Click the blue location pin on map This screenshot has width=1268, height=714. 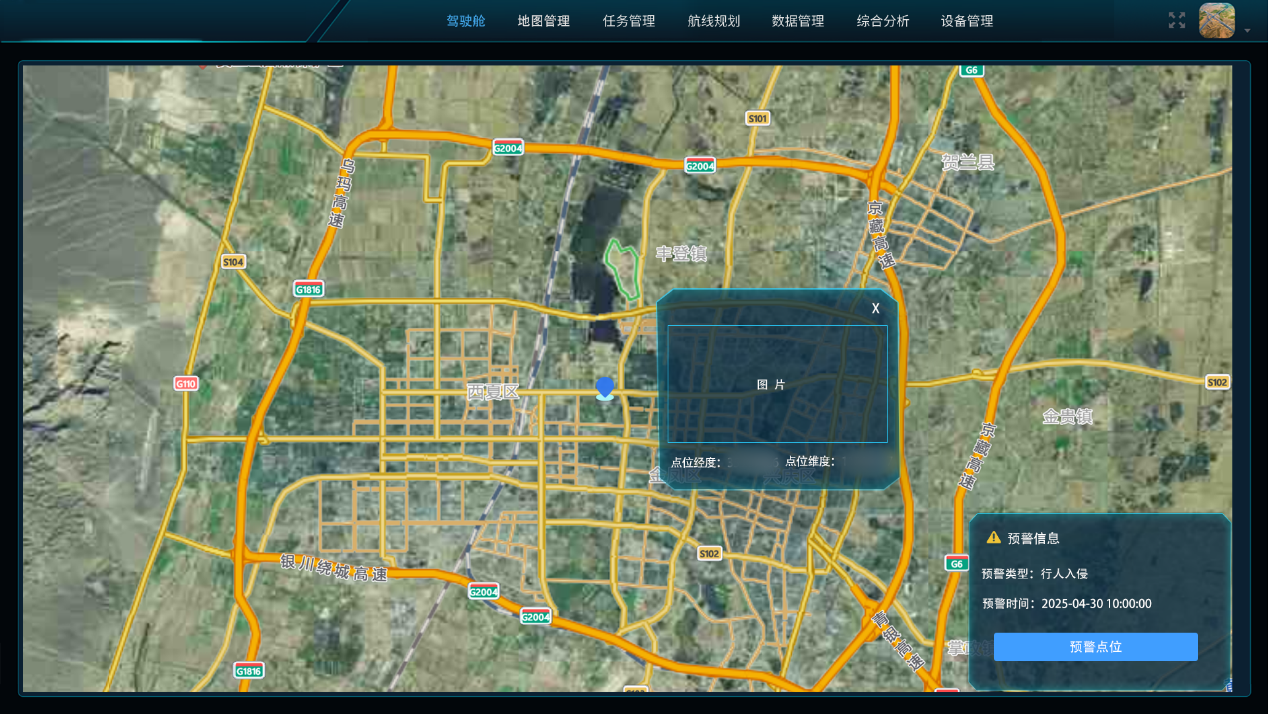(x=604, y=388)
